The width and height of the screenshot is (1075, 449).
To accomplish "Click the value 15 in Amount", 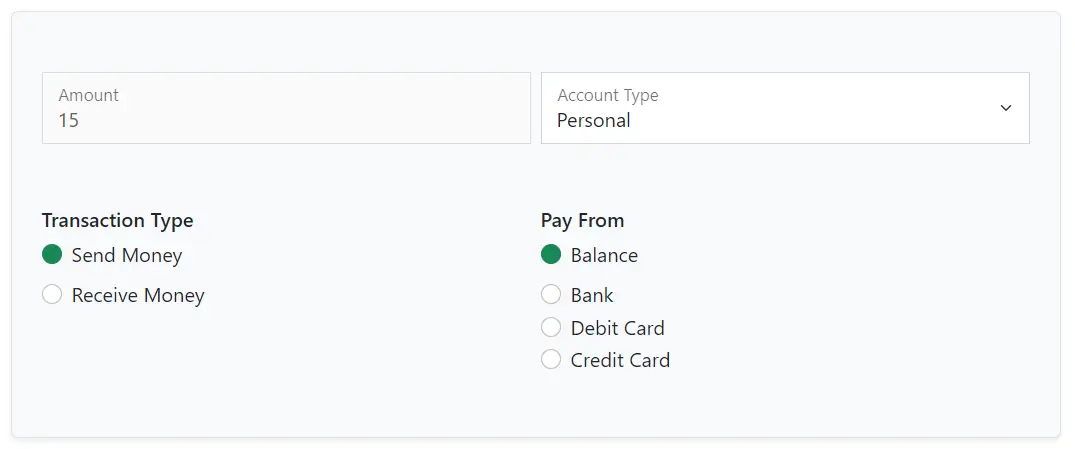I will [69, 121].
